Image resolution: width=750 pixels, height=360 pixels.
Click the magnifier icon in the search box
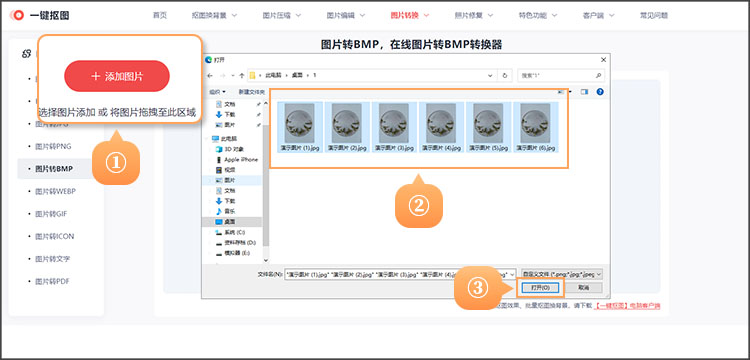click(x=598, y=76)
